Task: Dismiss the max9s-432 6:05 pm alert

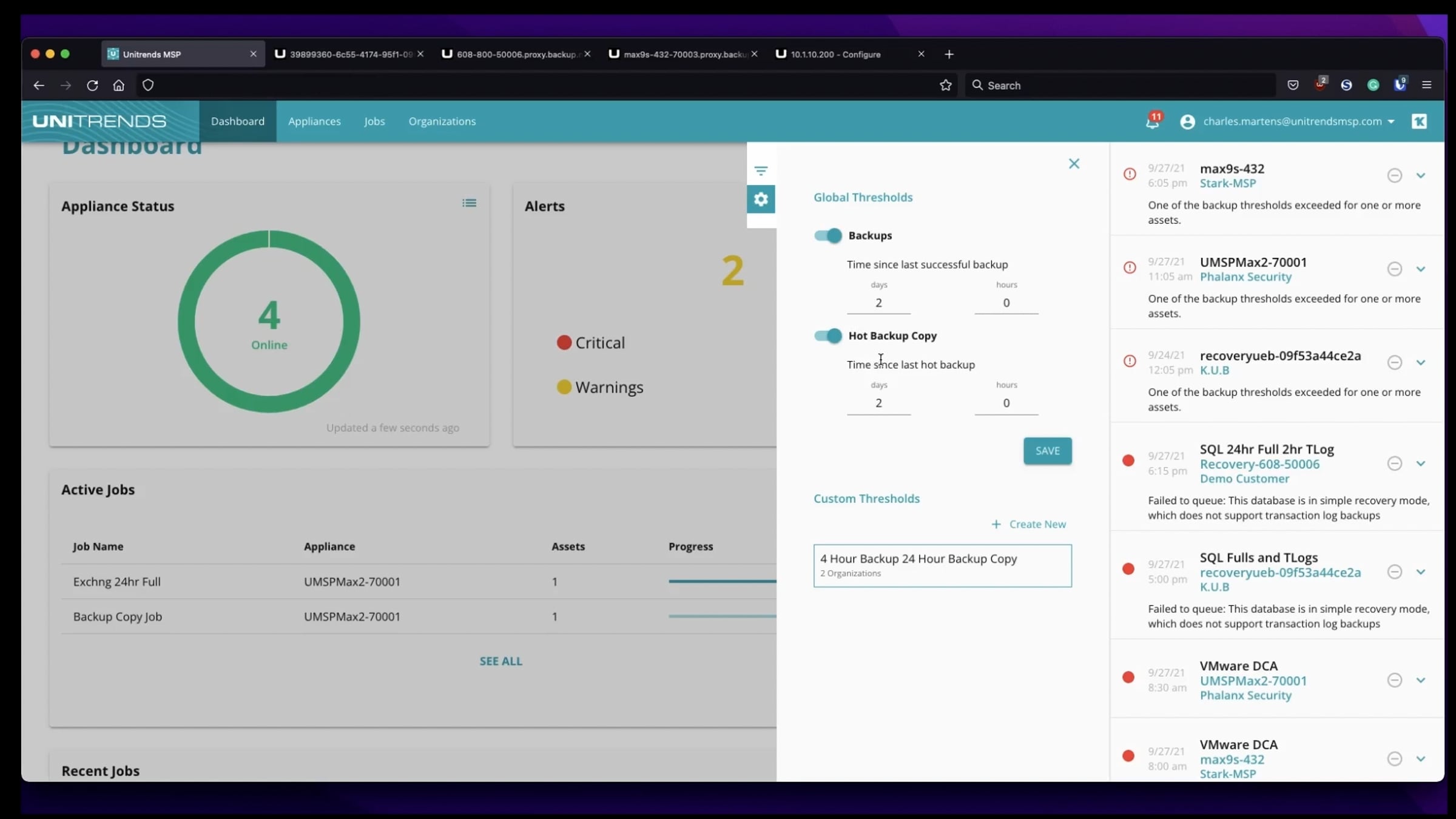Action: (1395, 175)
